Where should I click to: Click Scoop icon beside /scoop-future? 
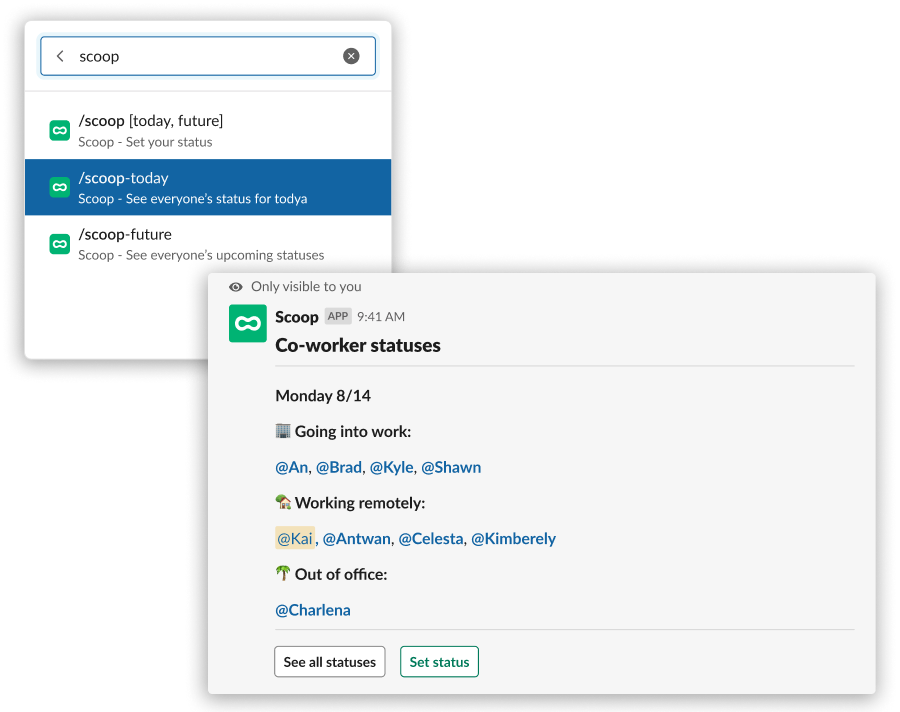(60, 244)
